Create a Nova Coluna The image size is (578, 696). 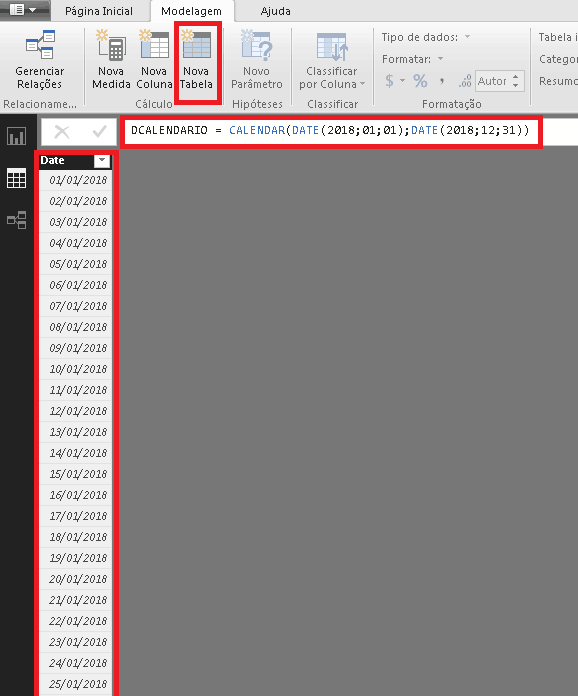pyautogui.click(x=154, y=60)
